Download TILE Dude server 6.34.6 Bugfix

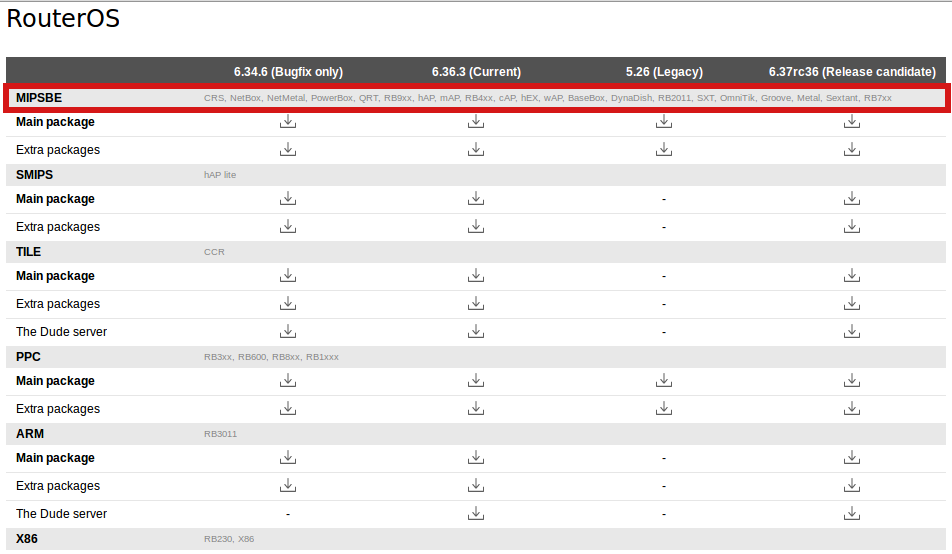pyautogui.click(x=288, y=332)
